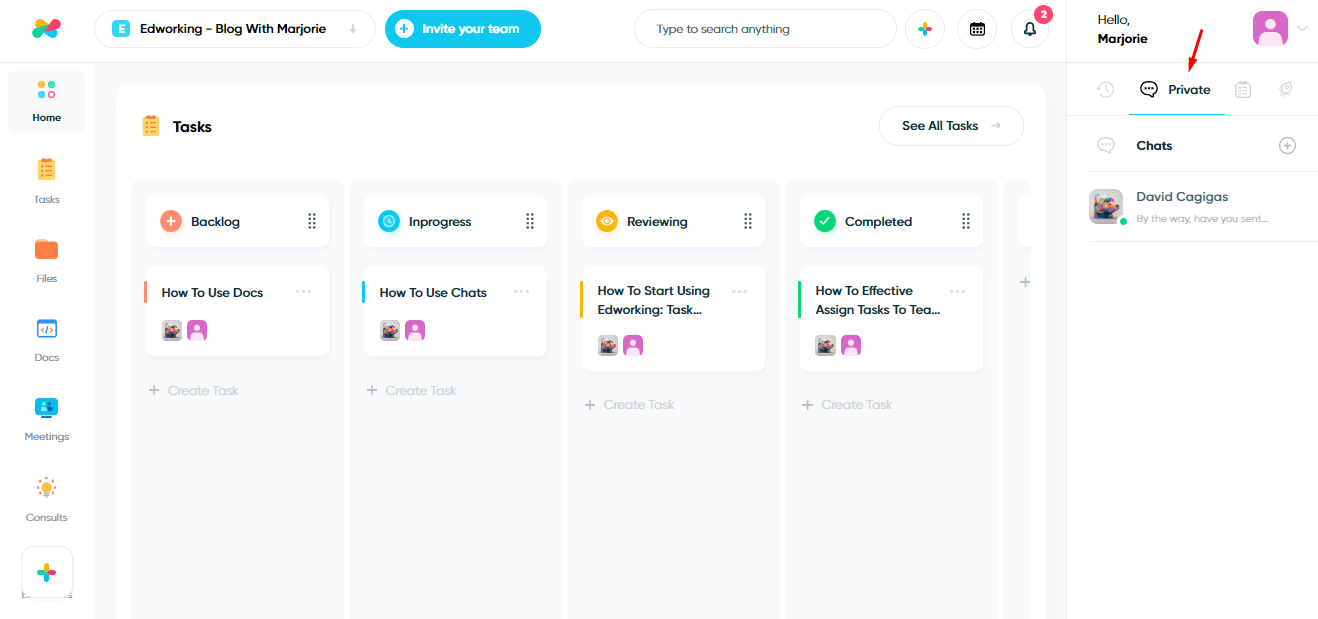Open the Docs section

[47, 339]
